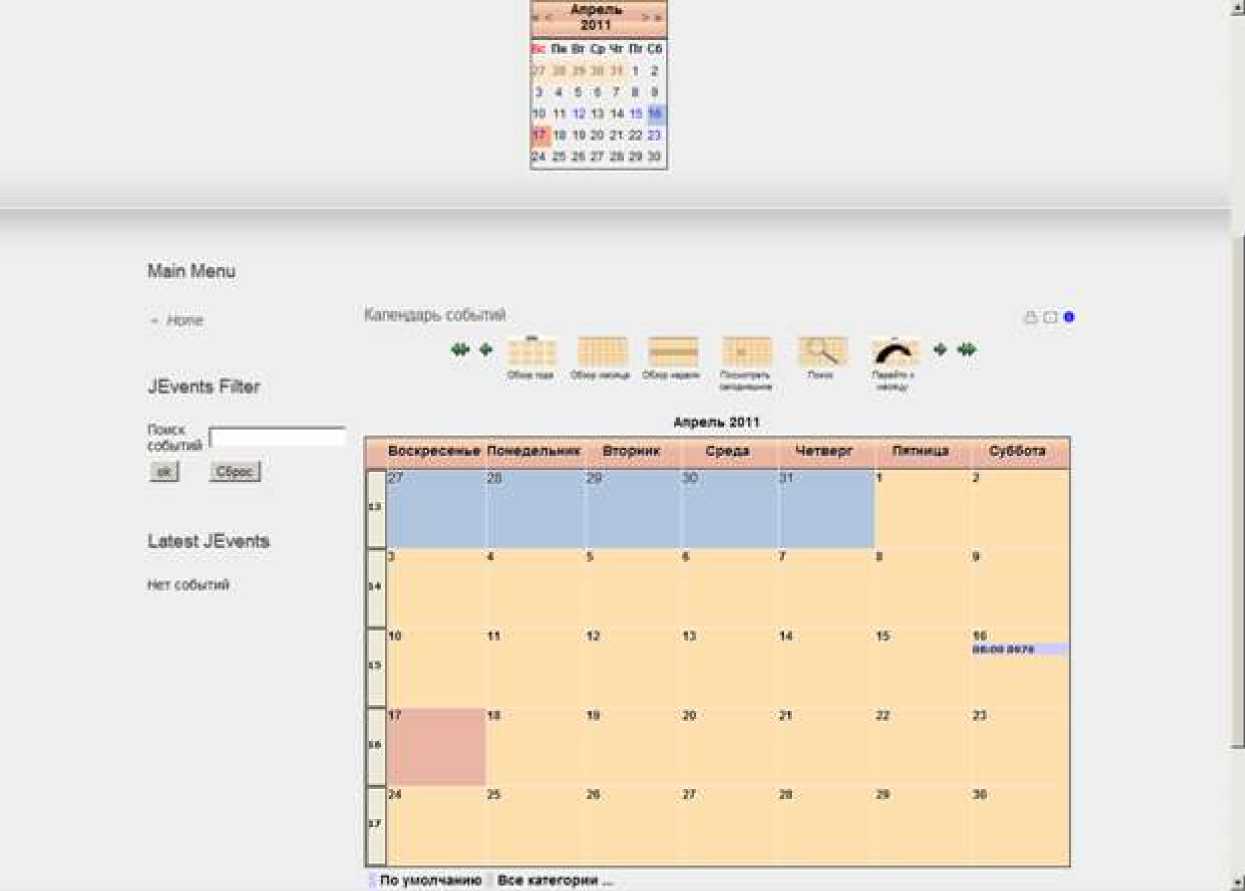Click Апрель month title in mini calendar

(598, 10)
